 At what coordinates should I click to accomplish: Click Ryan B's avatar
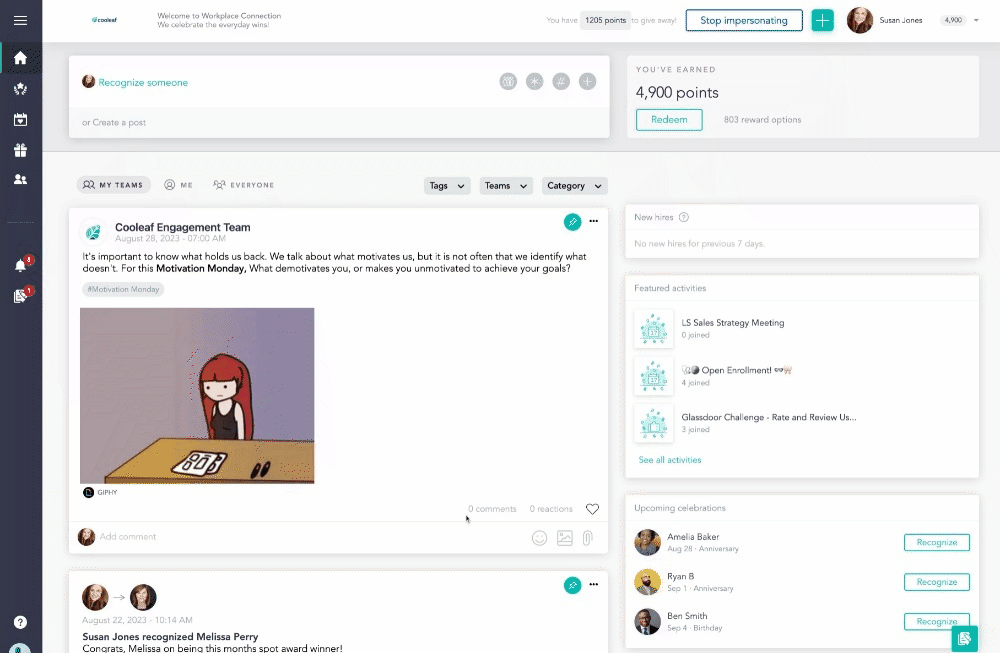(647, 582)
